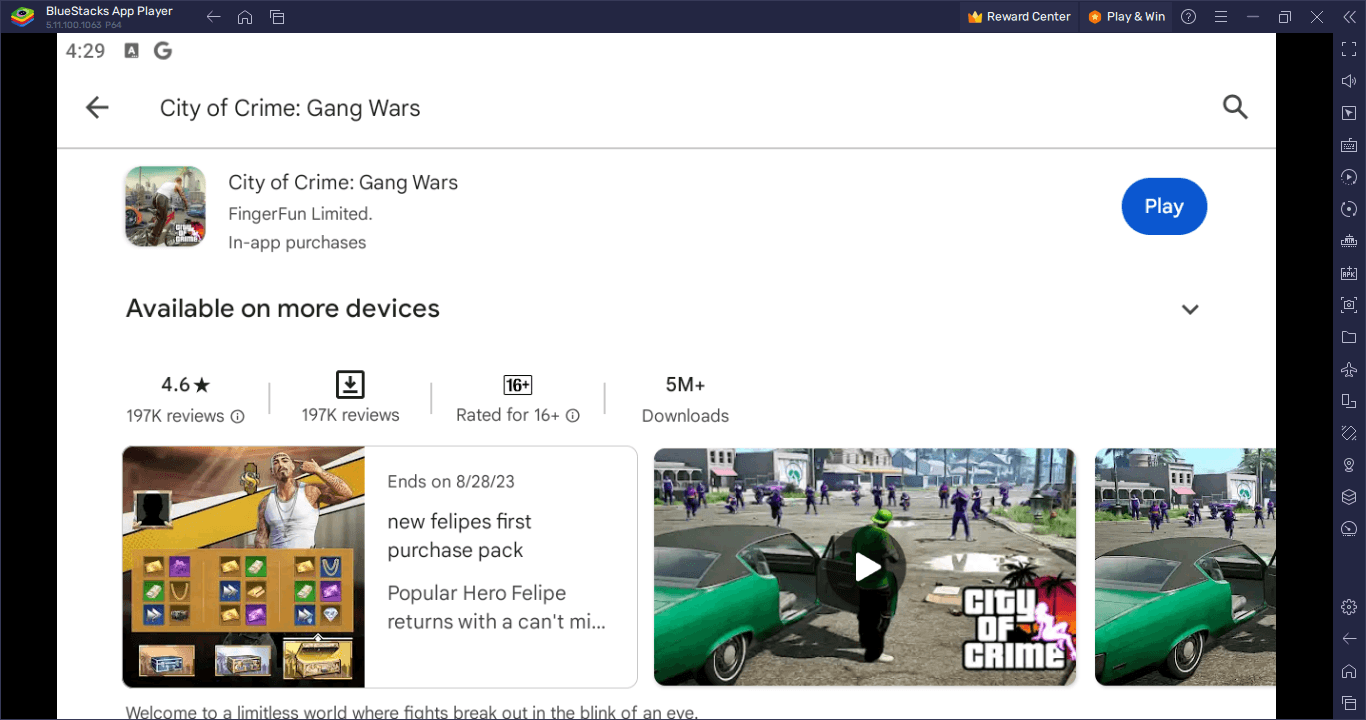
Task: Collapse the BlueStacks sidebar with double chevron
Action: coord(1349,16)
